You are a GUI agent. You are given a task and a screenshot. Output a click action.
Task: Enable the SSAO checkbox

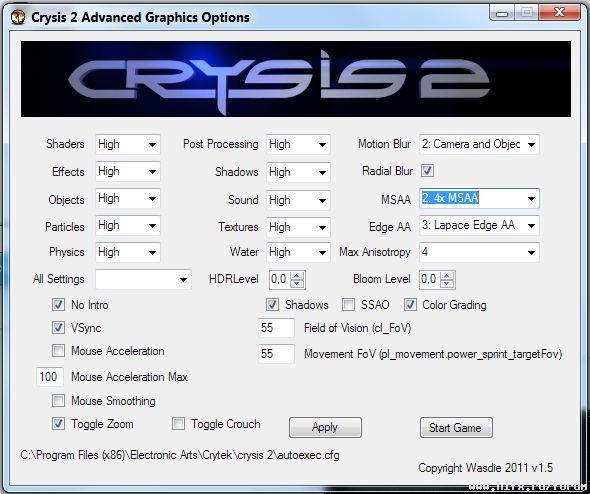tap(348, 304)
